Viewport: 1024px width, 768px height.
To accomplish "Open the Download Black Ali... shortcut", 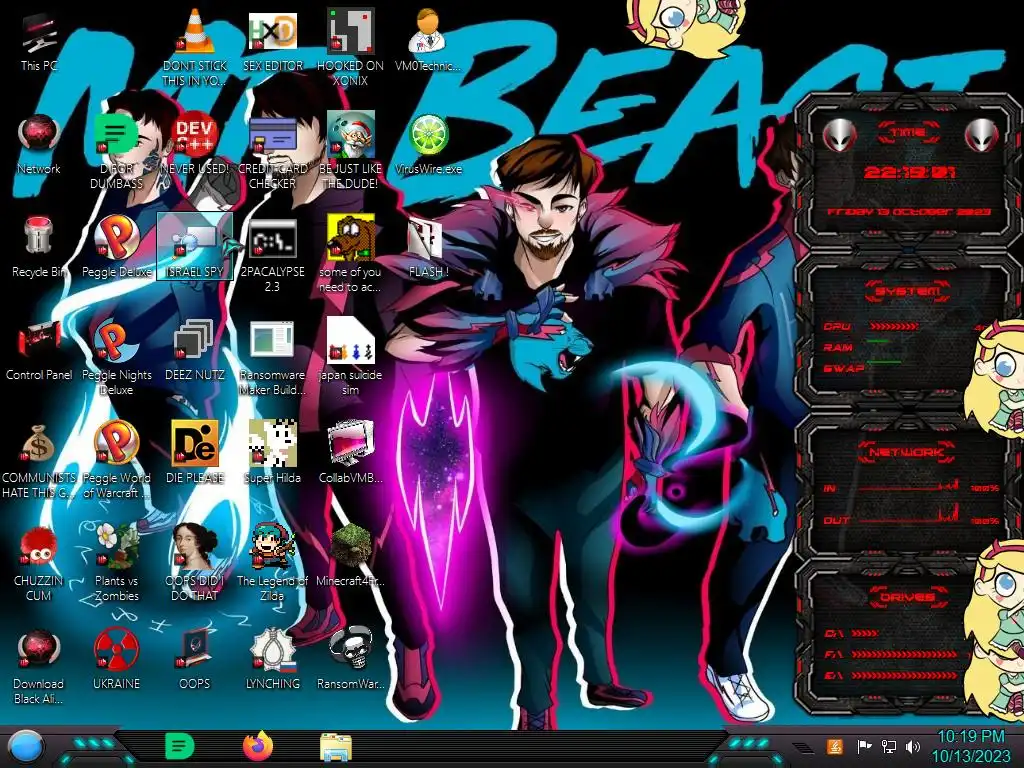I will coord(39,666).
